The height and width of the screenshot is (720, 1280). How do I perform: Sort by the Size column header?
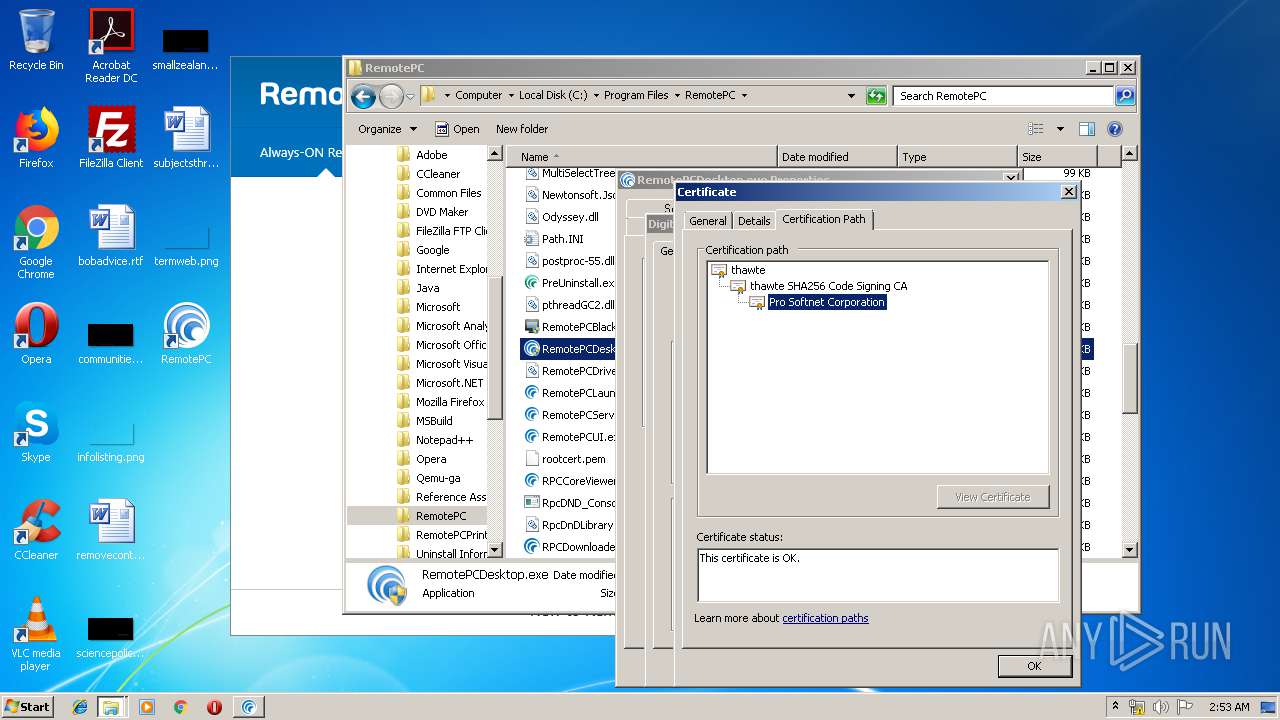point(1057,157)
